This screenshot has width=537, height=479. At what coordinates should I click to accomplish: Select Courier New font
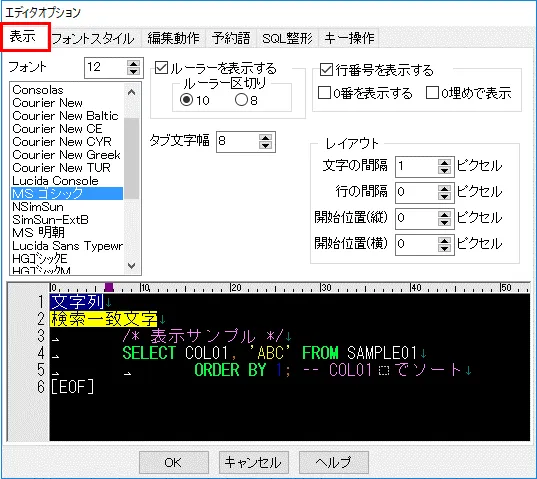coord(67,103)
